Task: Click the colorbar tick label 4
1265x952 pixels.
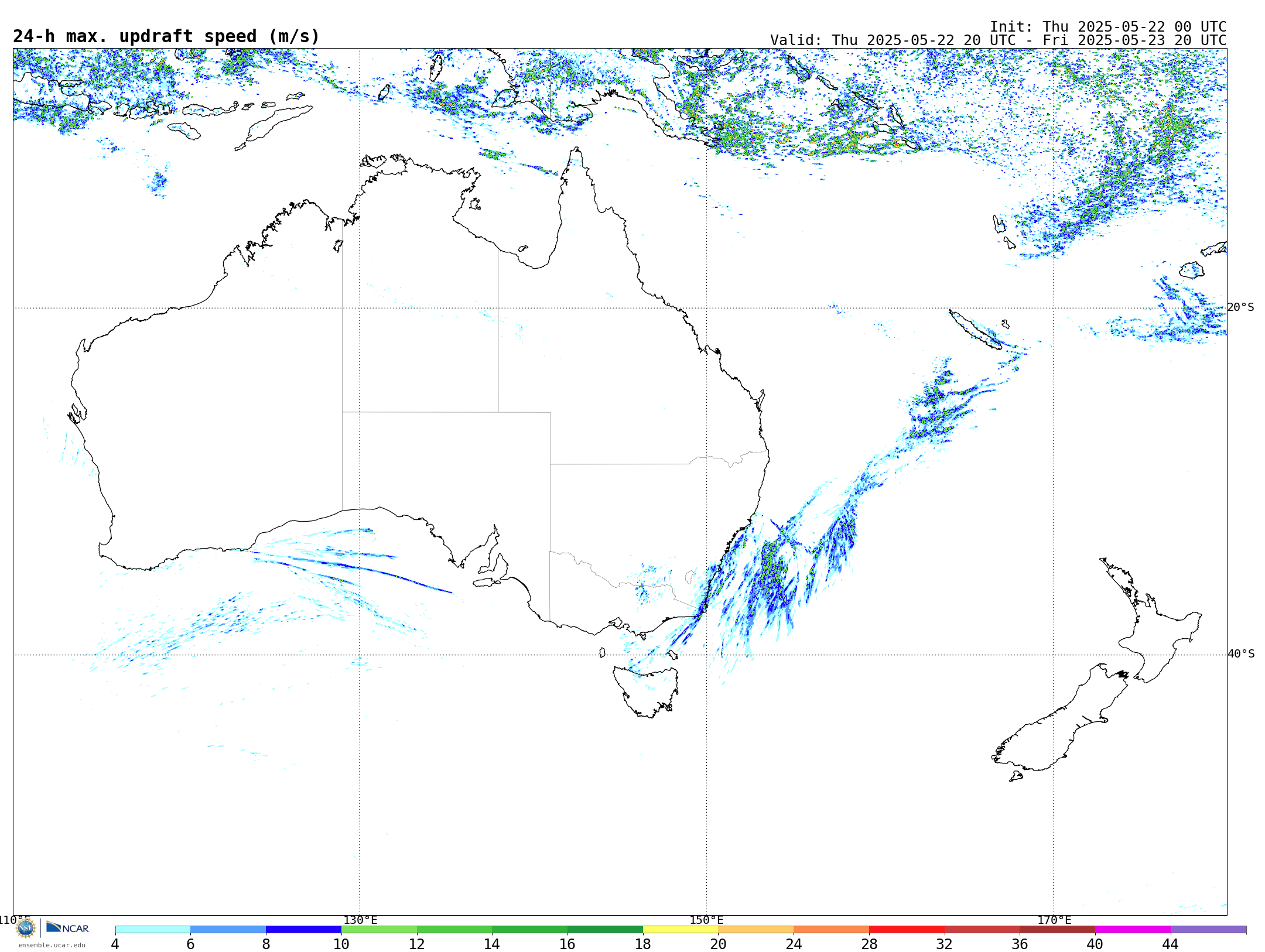Action: (x=115, y=944)
